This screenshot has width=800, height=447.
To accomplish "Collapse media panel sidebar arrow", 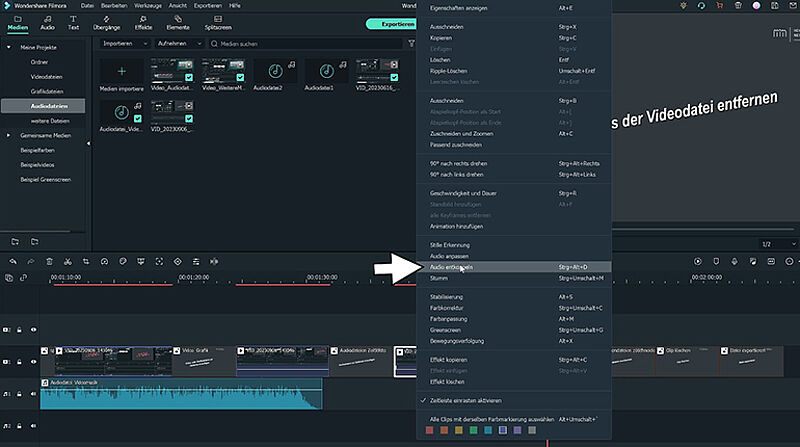I will coord(88,144).
